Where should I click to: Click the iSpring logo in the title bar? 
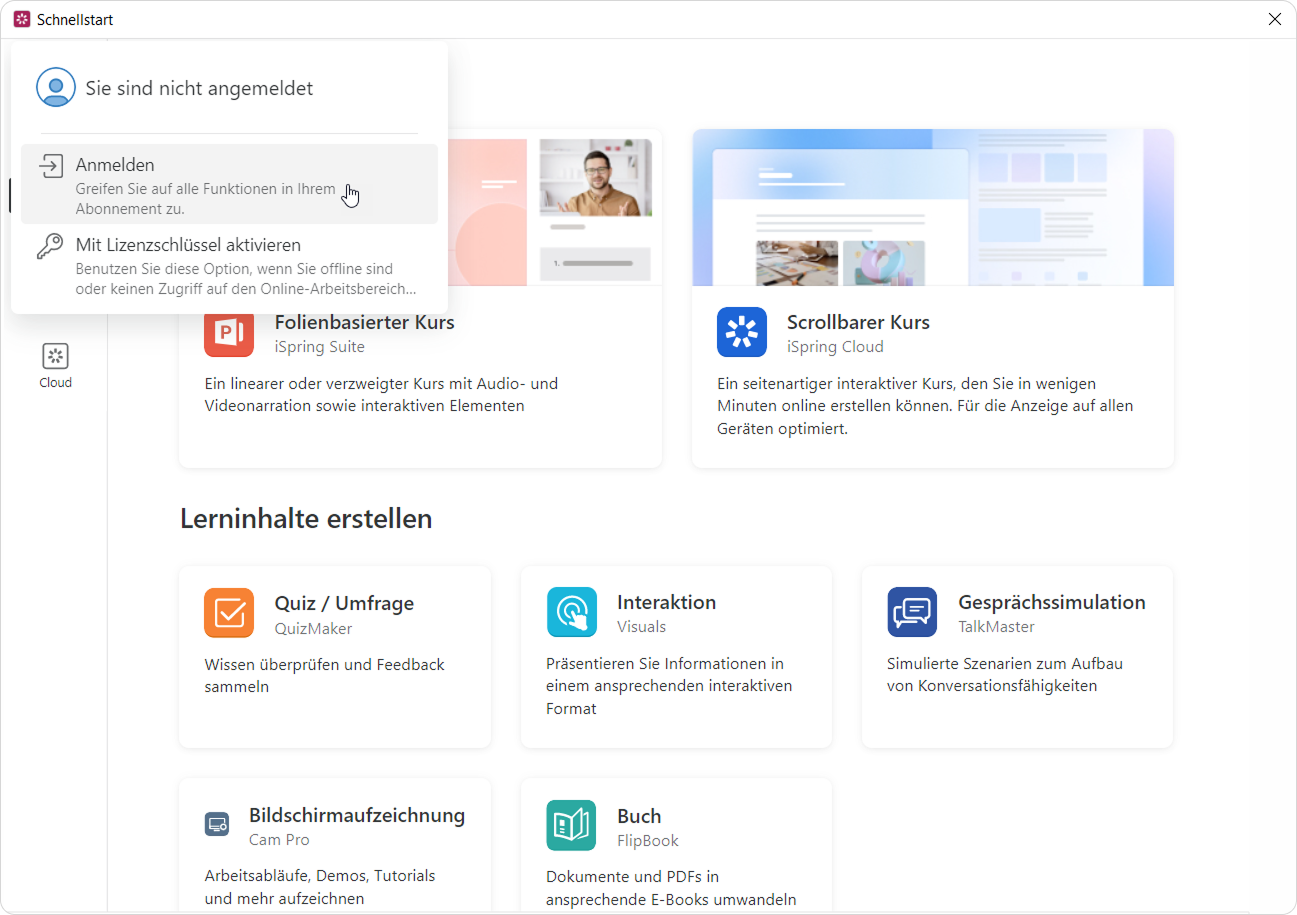coord(22,19)
